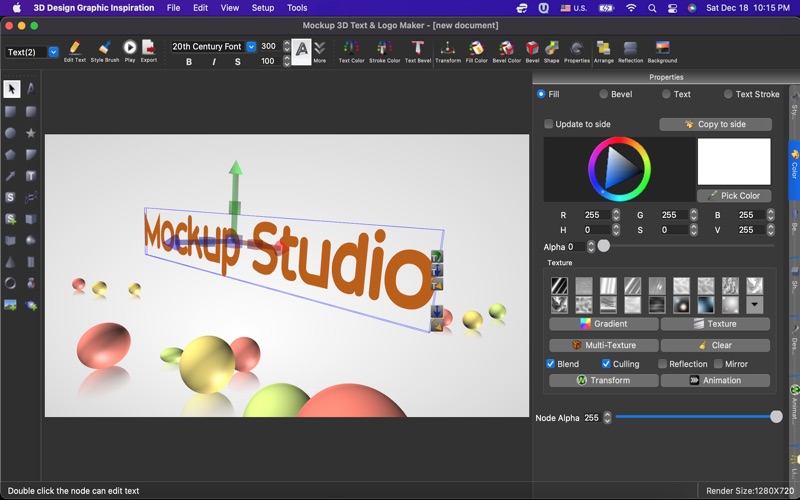Screen dimensions: 800x500
Task: Expand the More toolbar options
Action: [320, 52]
